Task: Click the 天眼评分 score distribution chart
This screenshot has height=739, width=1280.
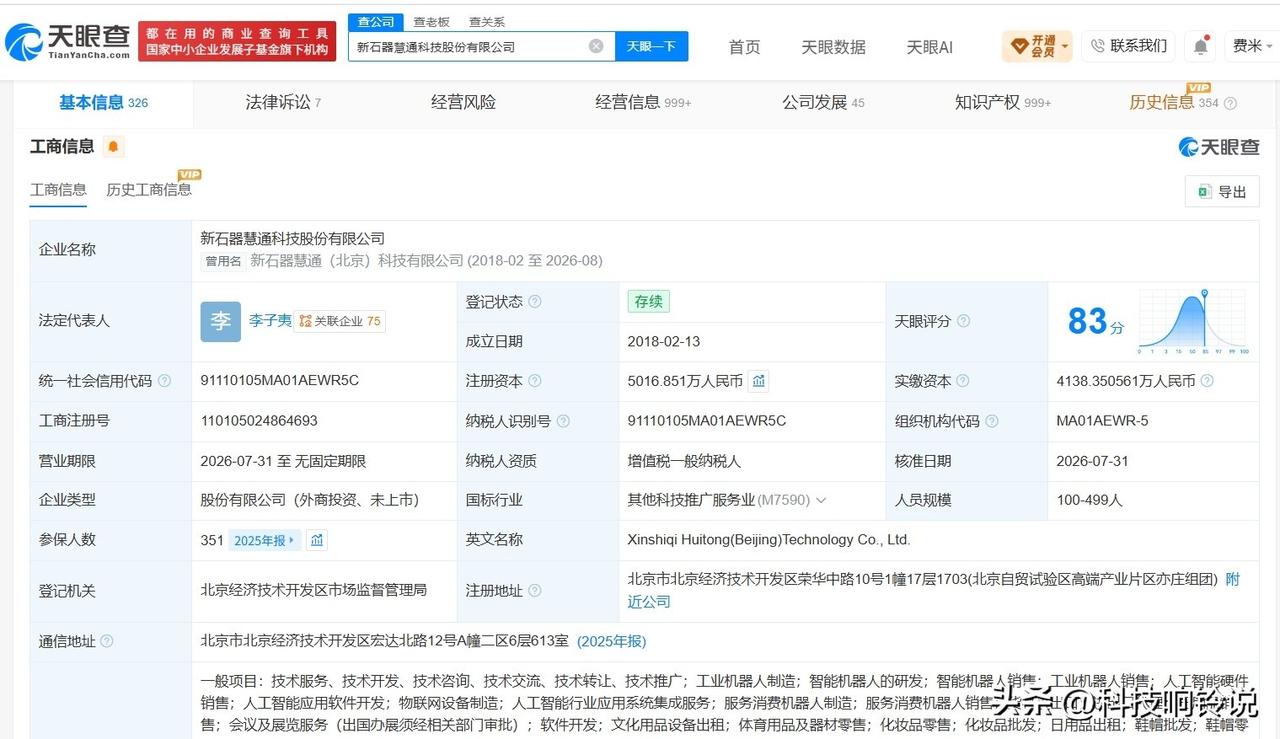Action: pos(1193,321)
